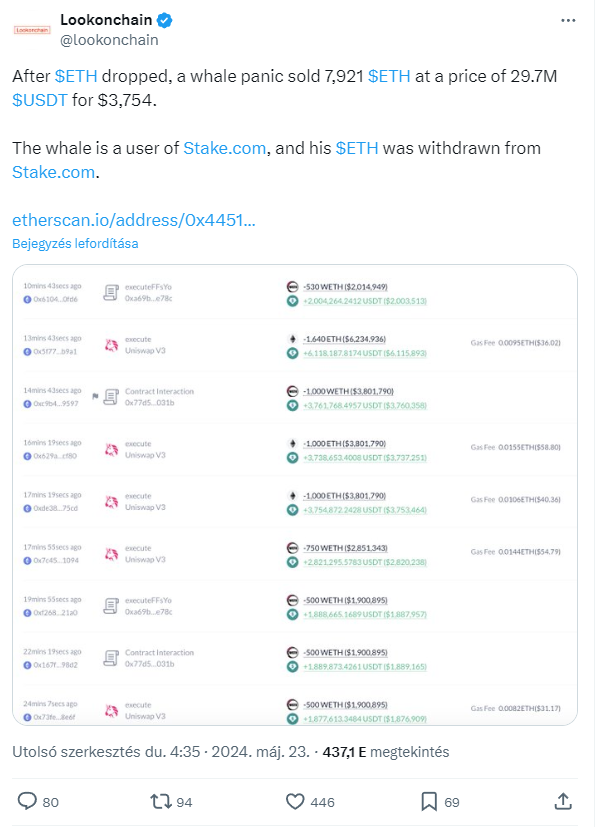The image size is (595, 827).
Task: Click the $USDT cashtag
Action: point(40,100)
